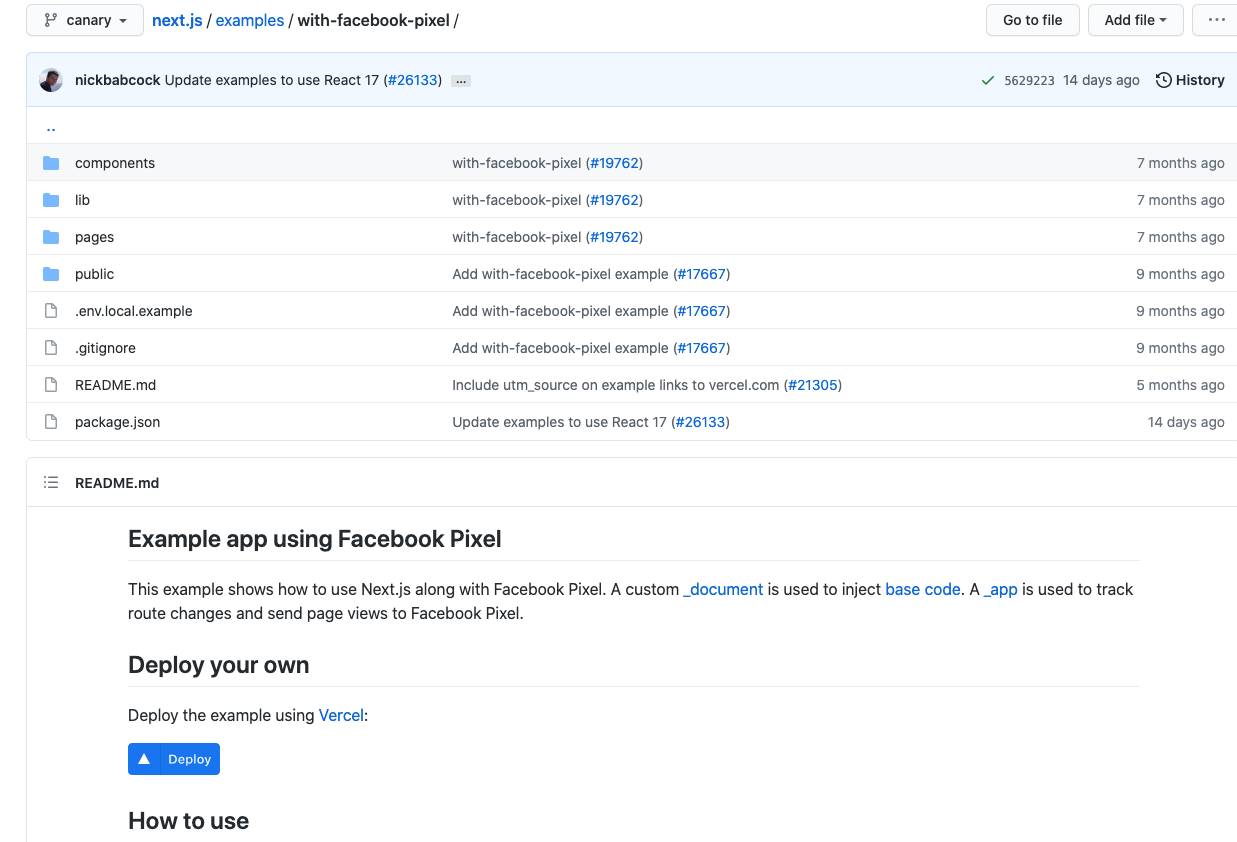Open PR #19762 in pages row

pyautogui.click(x=614, y=237)
